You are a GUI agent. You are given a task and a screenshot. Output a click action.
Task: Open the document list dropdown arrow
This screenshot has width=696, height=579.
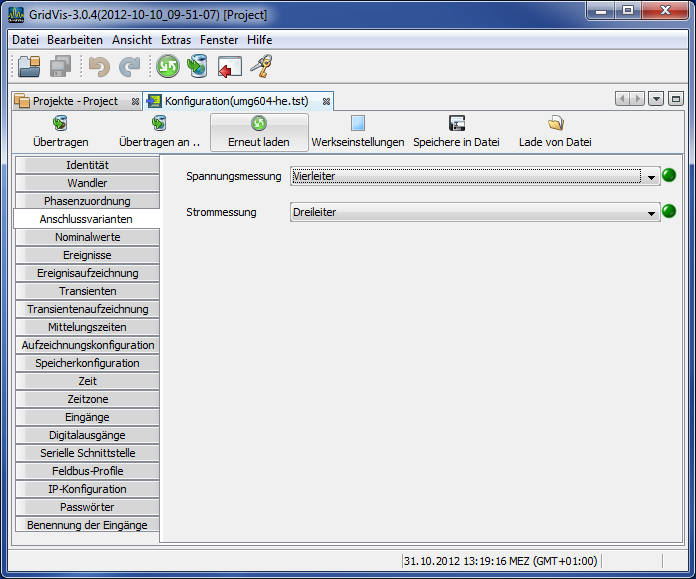[x=656, y=99]
